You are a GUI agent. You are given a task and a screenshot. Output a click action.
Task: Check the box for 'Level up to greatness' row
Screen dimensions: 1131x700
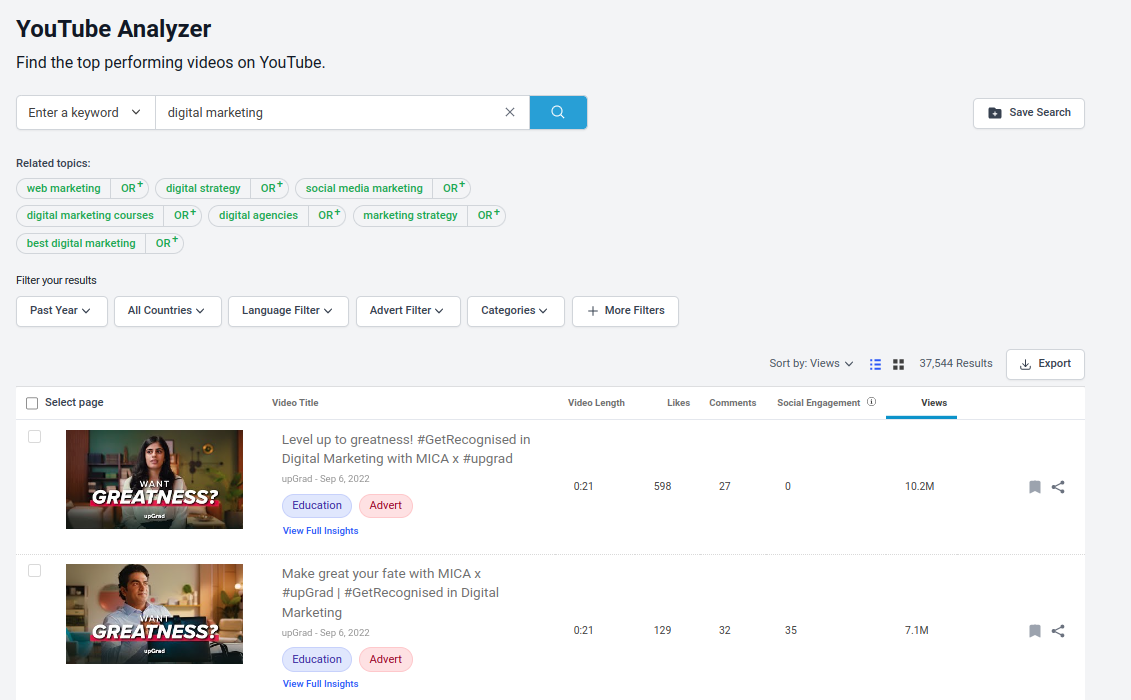coord(35,437)
